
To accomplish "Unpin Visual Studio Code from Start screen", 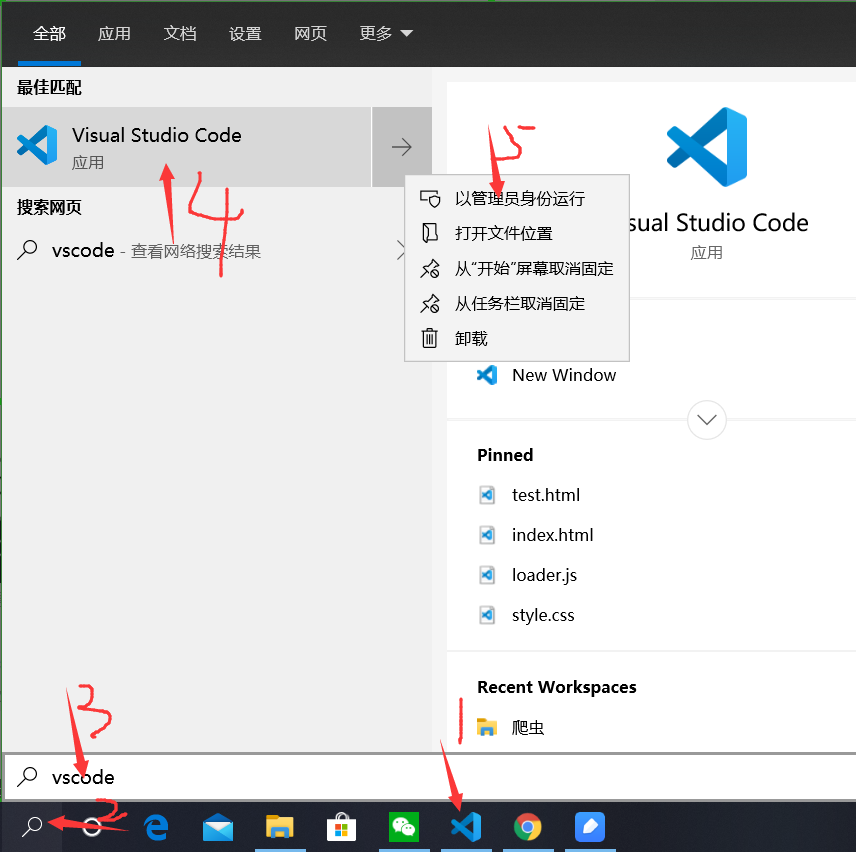I will 520,268.
